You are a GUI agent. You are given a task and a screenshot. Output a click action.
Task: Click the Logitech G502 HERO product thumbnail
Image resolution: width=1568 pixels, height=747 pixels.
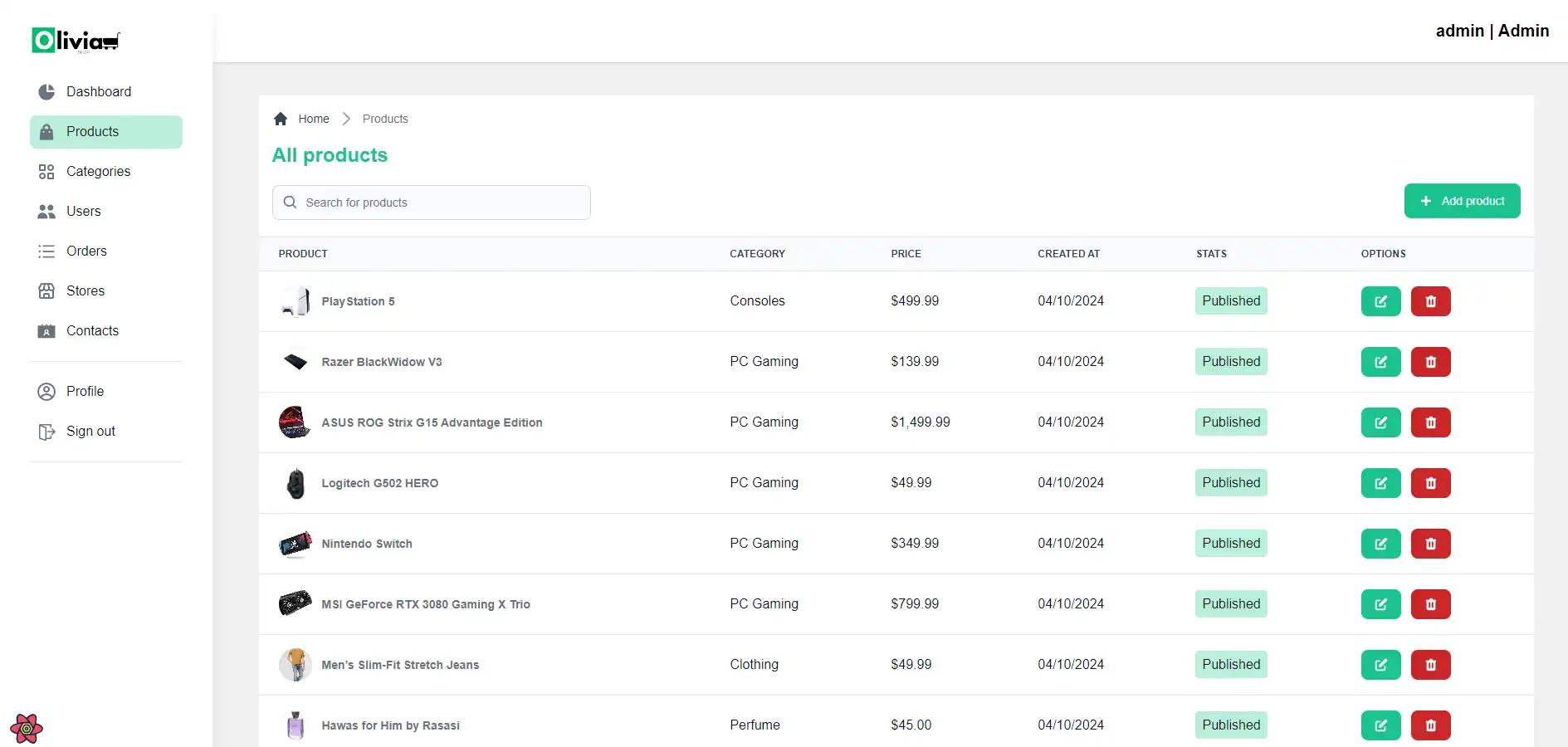coord(296,483)
